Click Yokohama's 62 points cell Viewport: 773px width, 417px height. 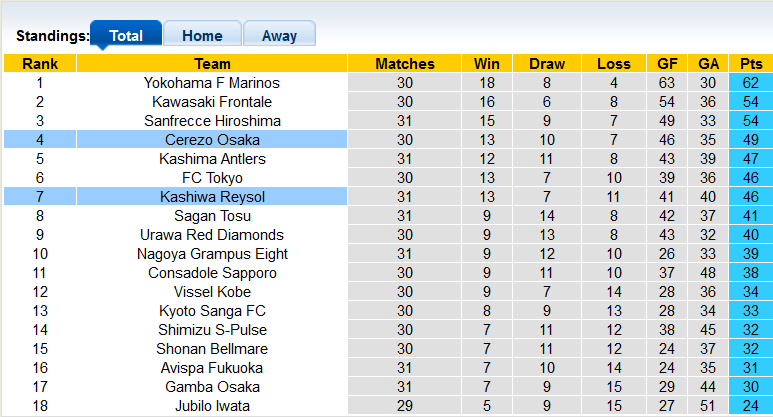pyautogui.click(x=751, y=83)
